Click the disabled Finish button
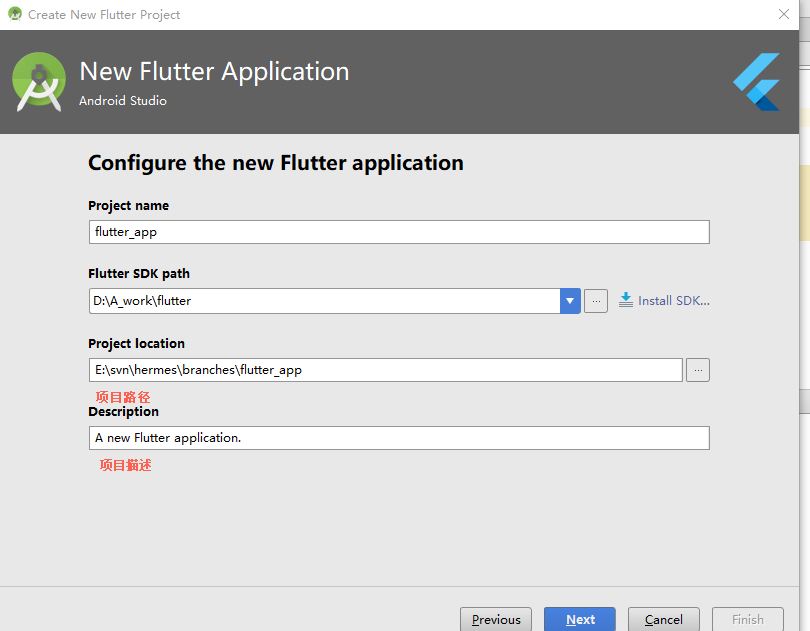 (x=747, y=619)
